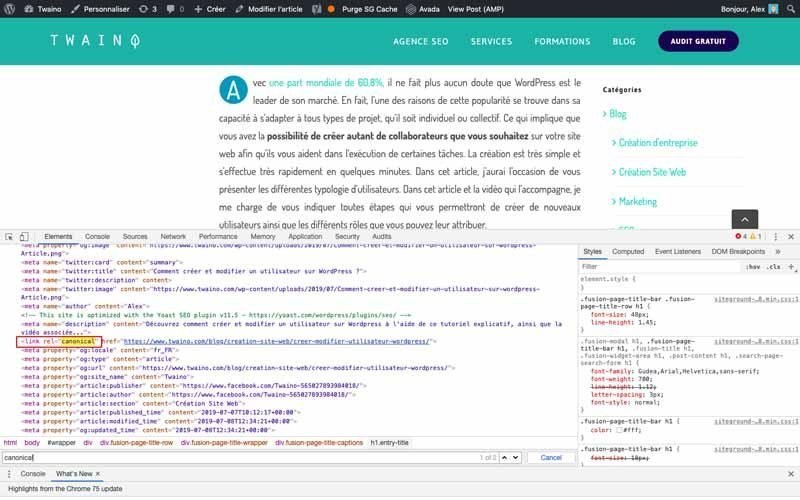The image size is (800, 500).
Task: Click the Yoast SEO icon in admin bar
Action: point(317,9)
